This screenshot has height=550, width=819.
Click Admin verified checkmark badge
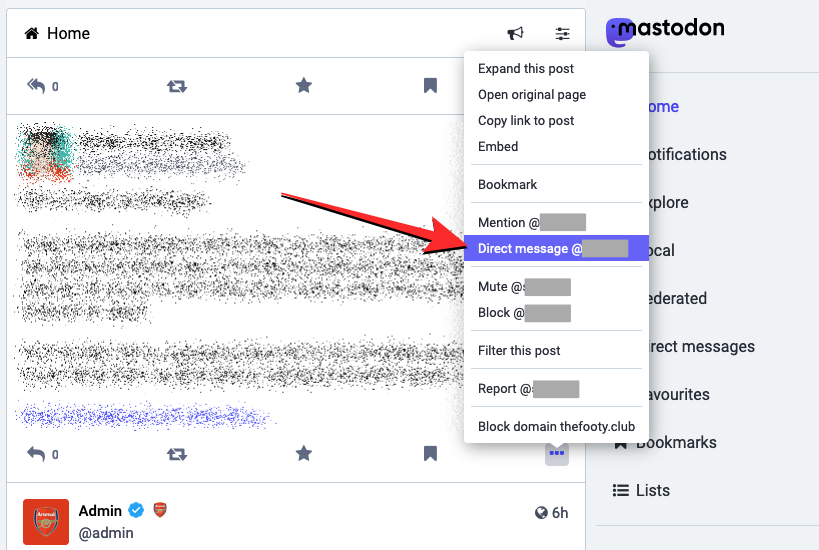pos(136,510)
